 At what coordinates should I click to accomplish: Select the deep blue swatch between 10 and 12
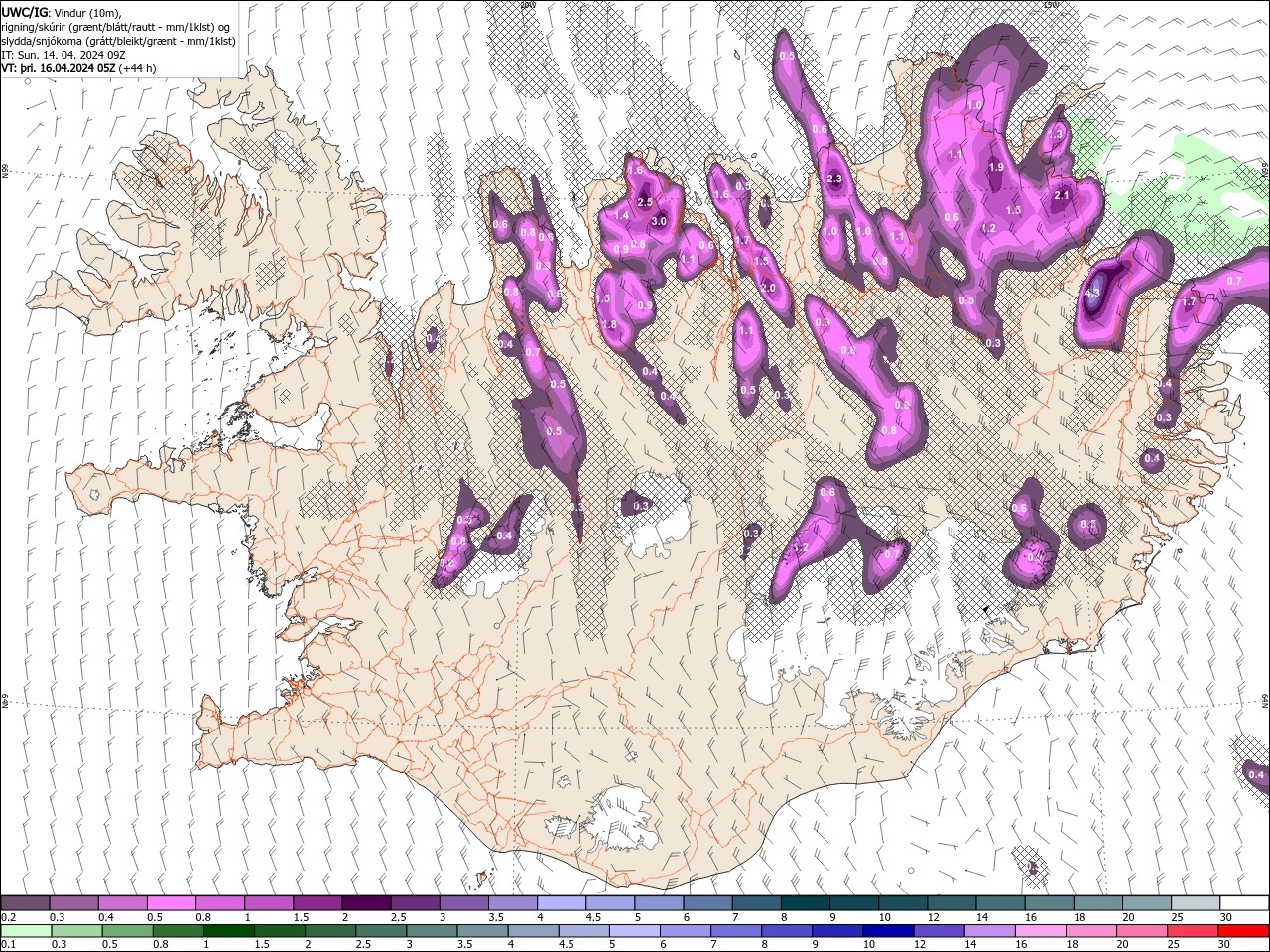tap(888, 931)
